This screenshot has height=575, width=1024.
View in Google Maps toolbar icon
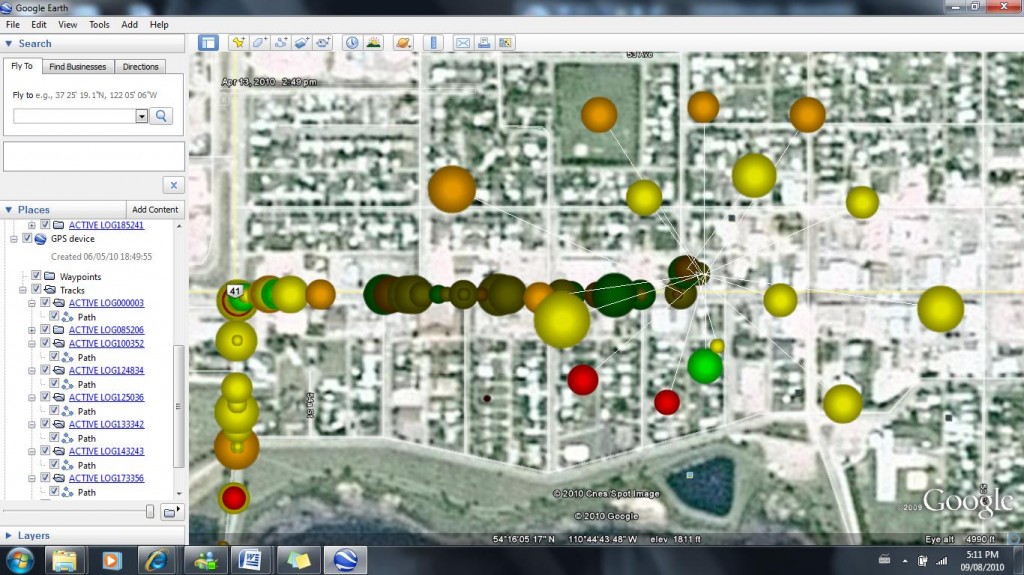pyautogui.click(x=505, y=43)
